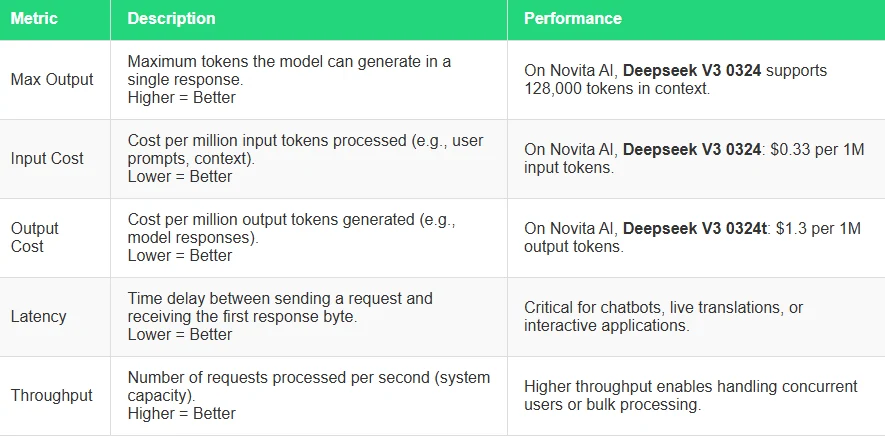Viewport: 885px width, 436px height.
Task: Select the Latency row label
Action: click(x=38, y=316)
